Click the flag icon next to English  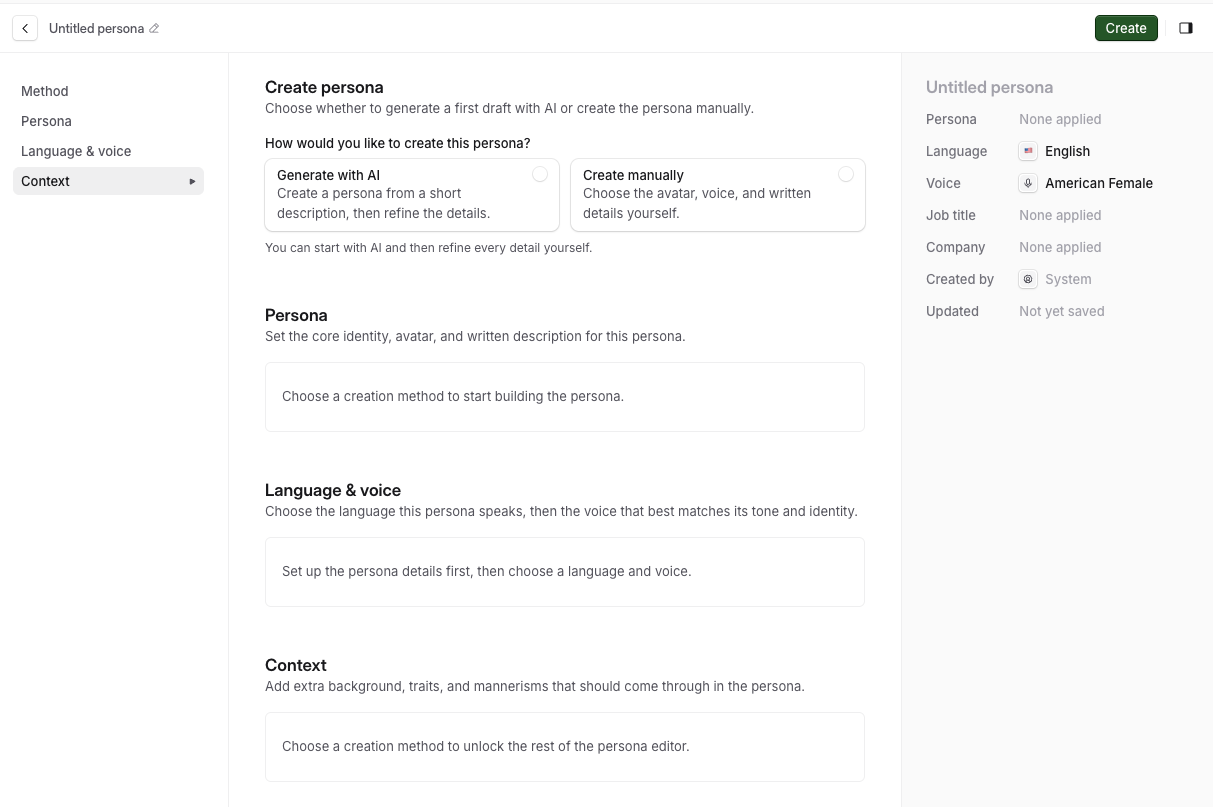click(x=1028, y=151)
